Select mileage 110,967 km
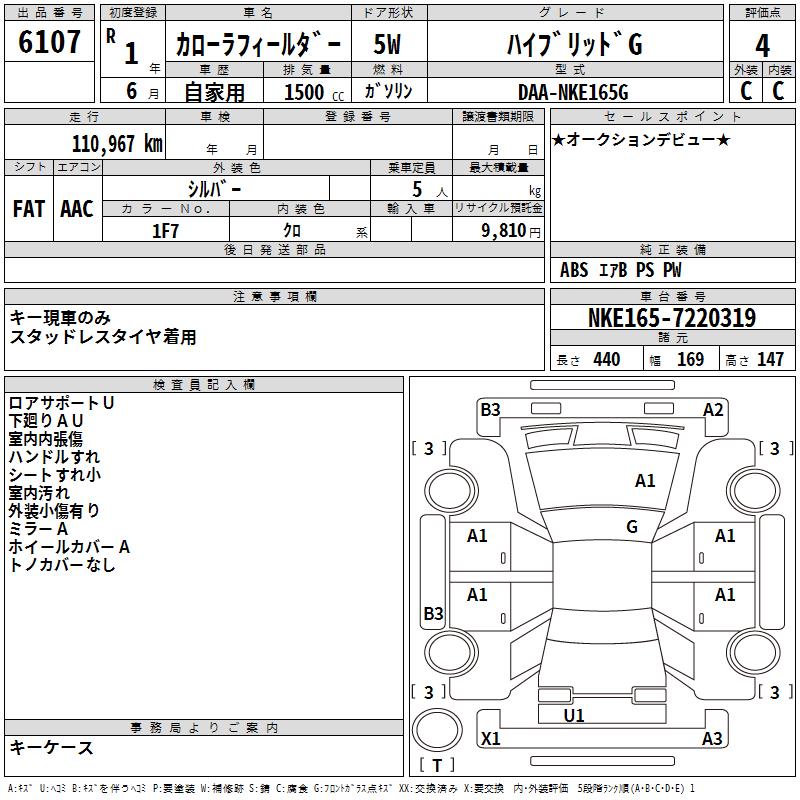The width and height of the screenshot is (800, 800). pyautogui.click(x=117, y=143)
